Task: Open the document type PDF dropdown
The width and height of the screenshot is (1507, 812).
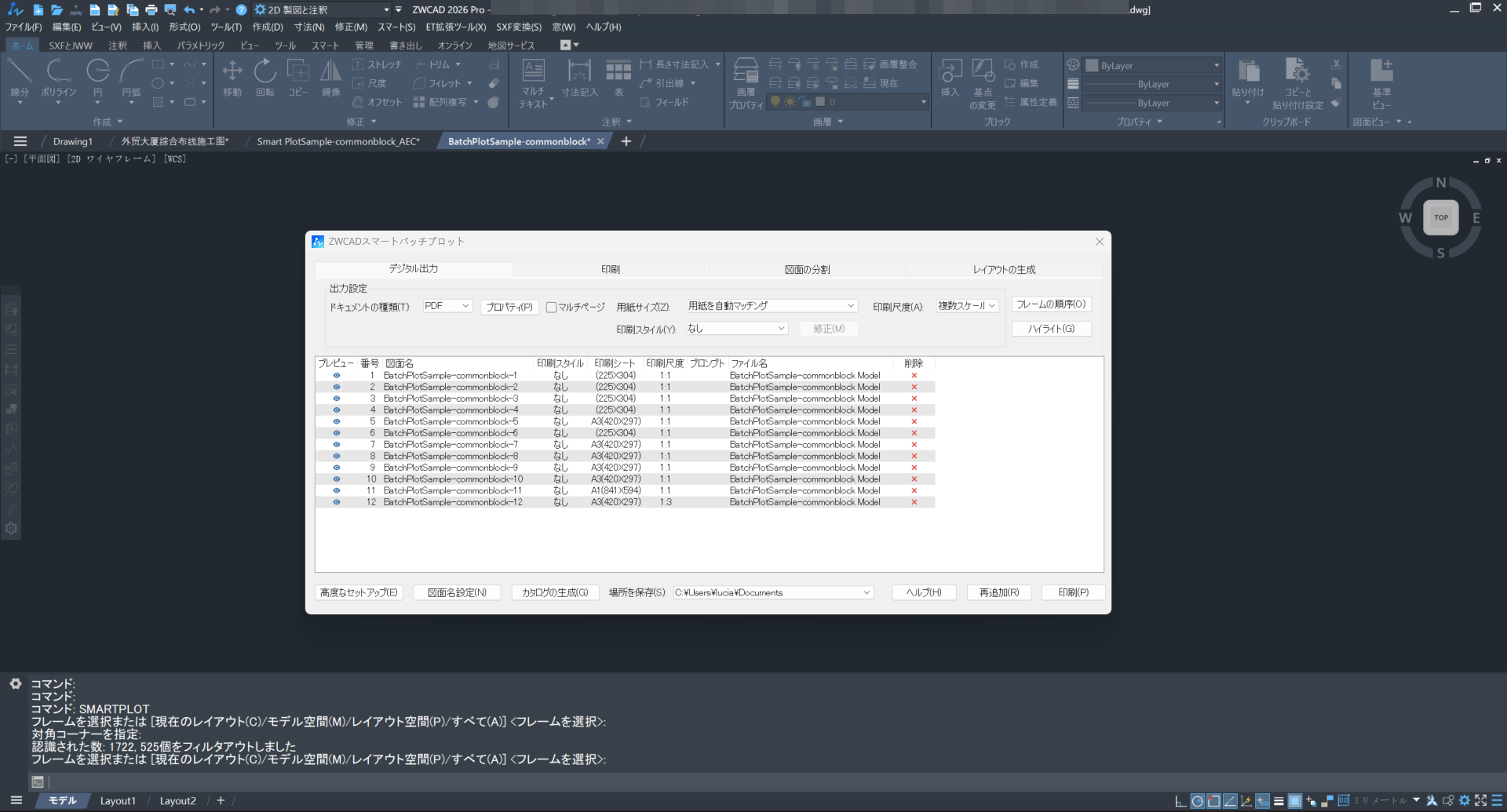Action: (447, 306)
